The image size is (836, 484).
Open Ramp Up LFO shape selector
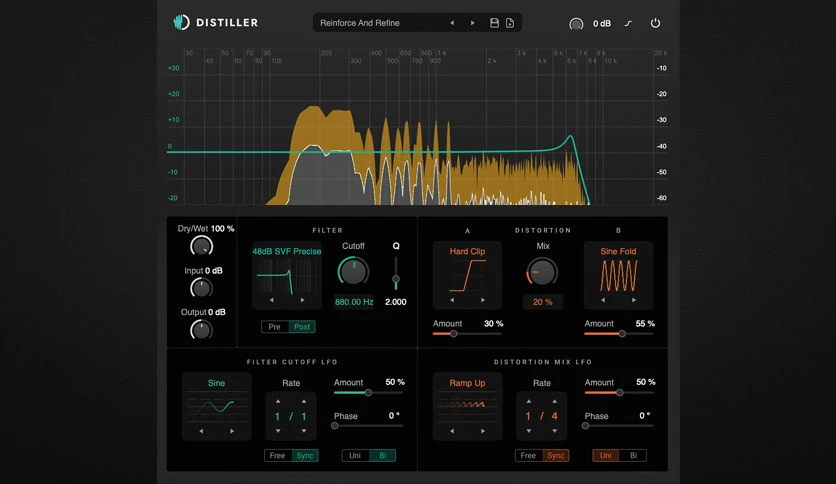(467, 383)
